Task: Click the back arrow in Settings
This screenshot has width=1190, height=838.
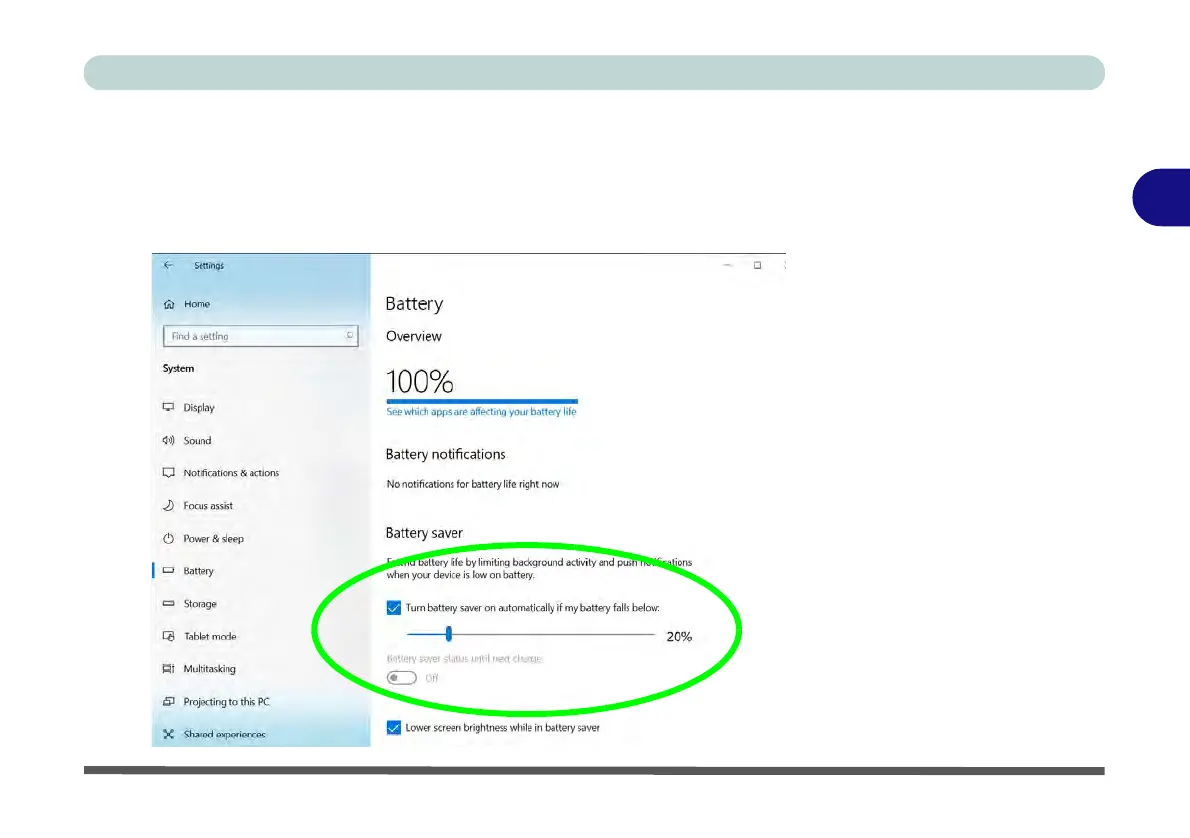Action: click(x=168, y=265)
